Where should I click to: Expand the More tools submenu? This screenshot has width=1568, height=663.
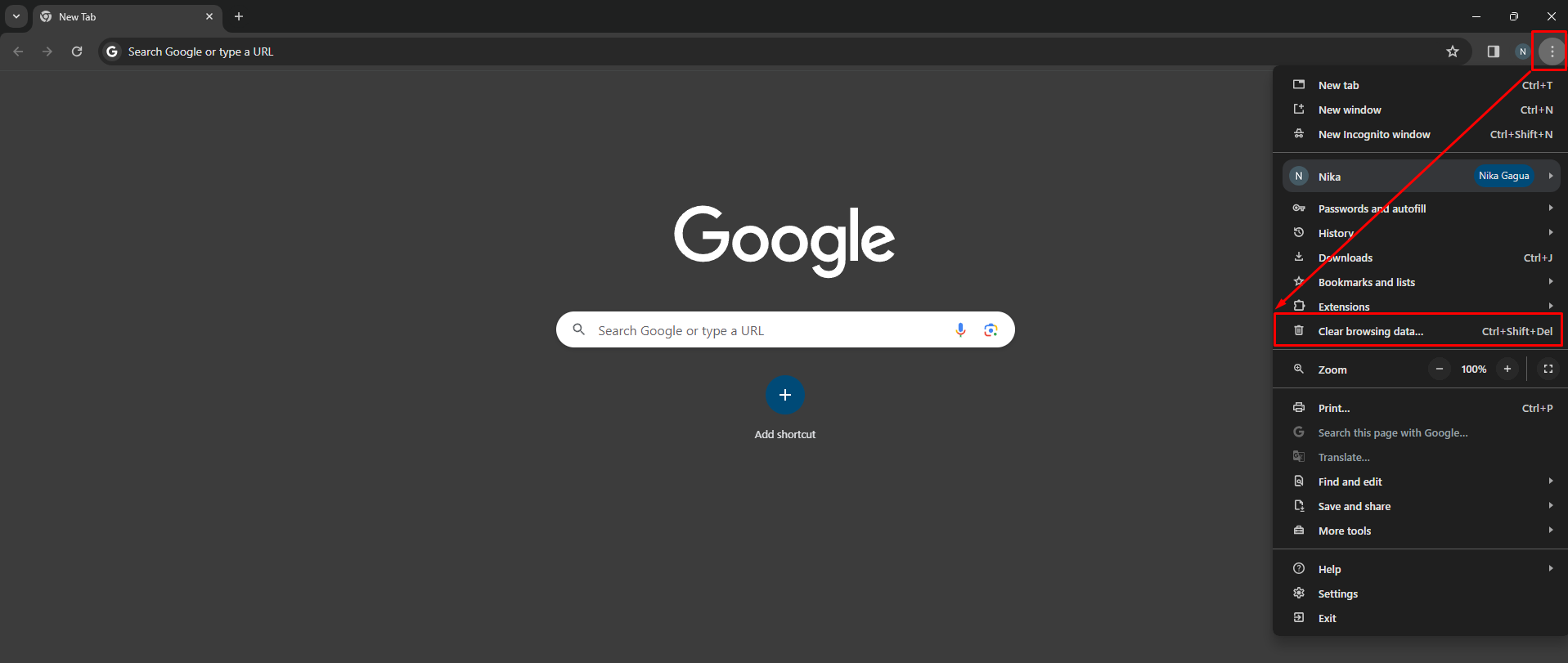pyautogui.click(x=1422, y=531)
